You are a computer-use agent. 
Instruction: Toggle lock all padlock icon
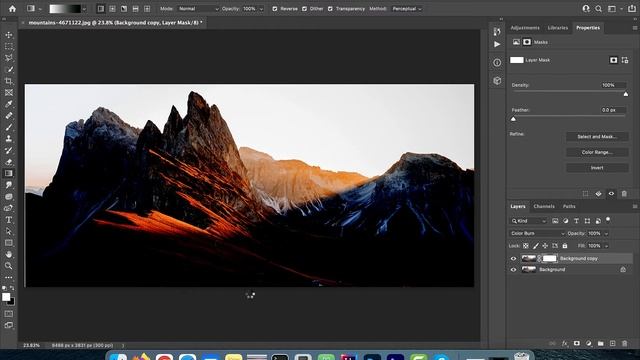tap(565, 246)
